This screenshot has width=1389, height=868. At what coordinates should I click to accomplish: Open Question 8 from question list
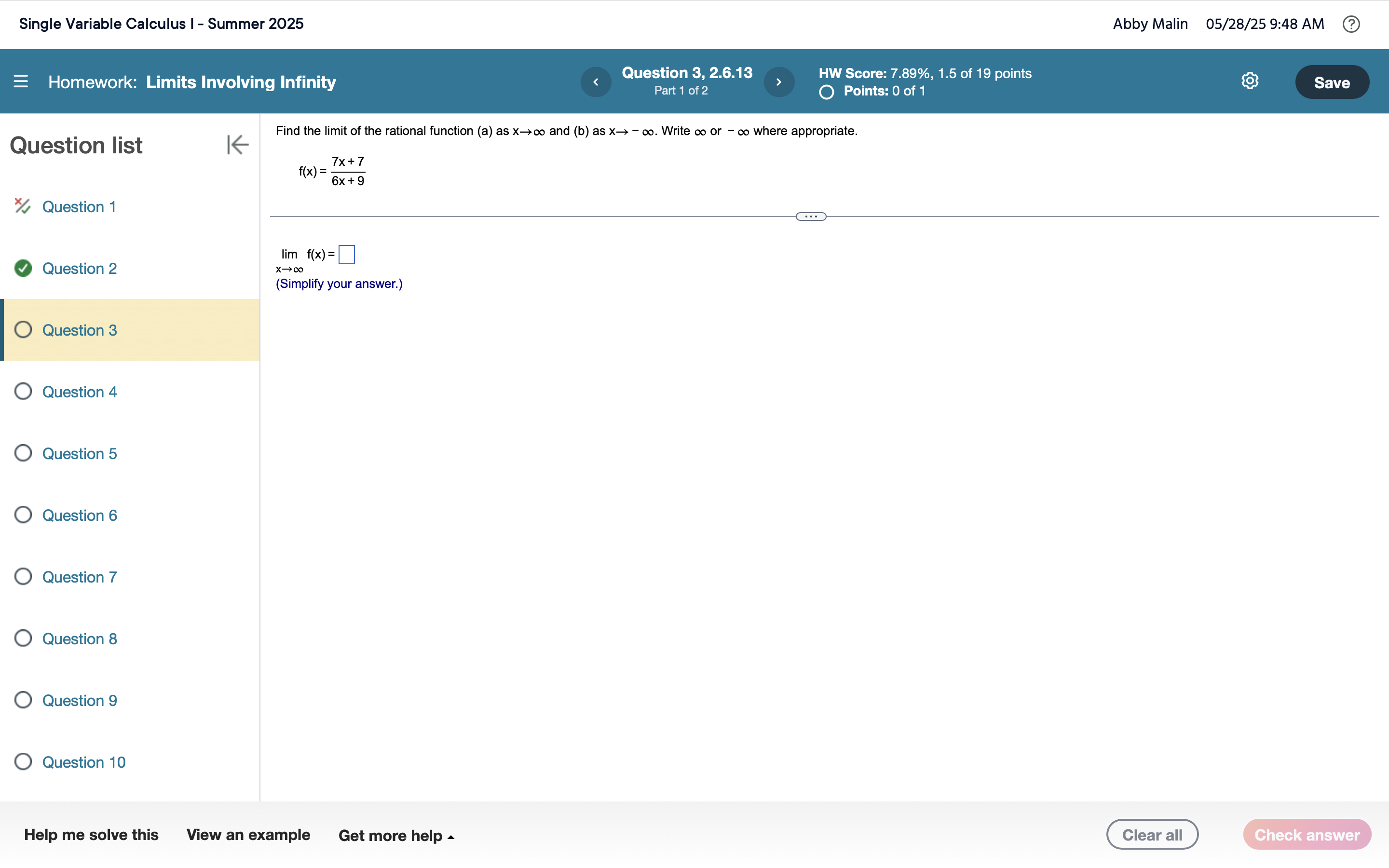tap(79, 638)
